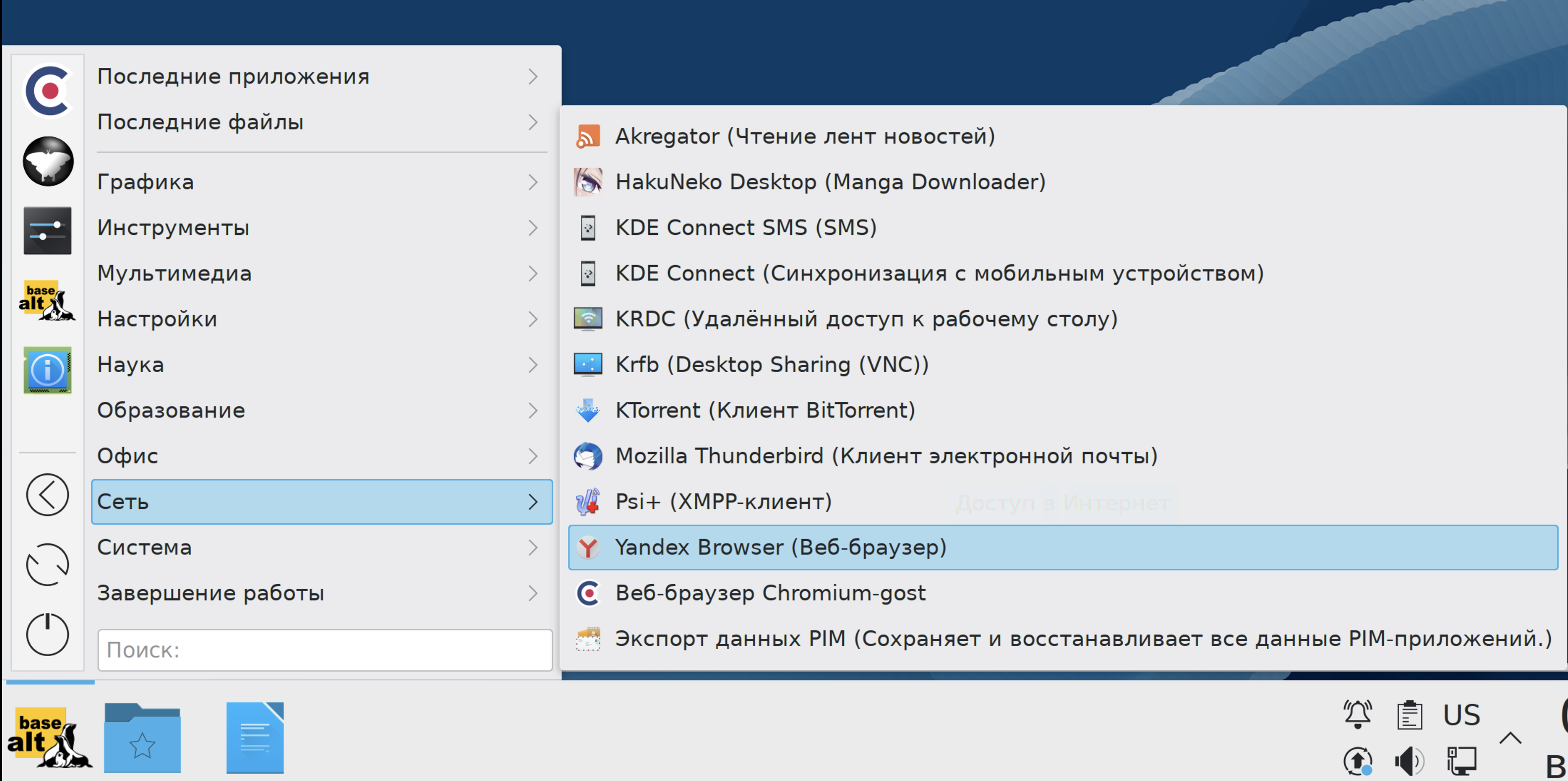The height and width of the screenshot is (781, 1568).
Task: Open the butterfly favorite app icon
Action: tap(48, 162)
